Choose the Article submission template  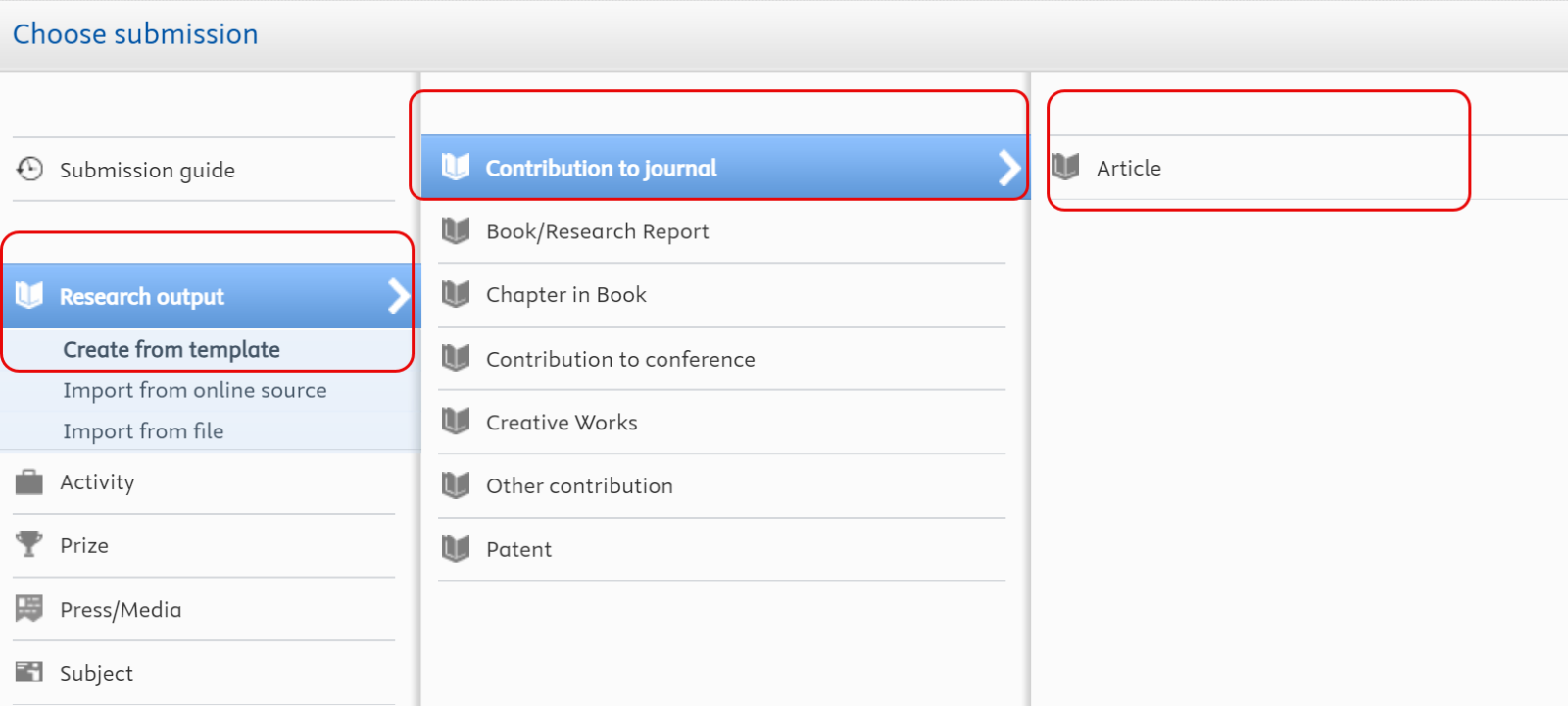(1129, 169)
